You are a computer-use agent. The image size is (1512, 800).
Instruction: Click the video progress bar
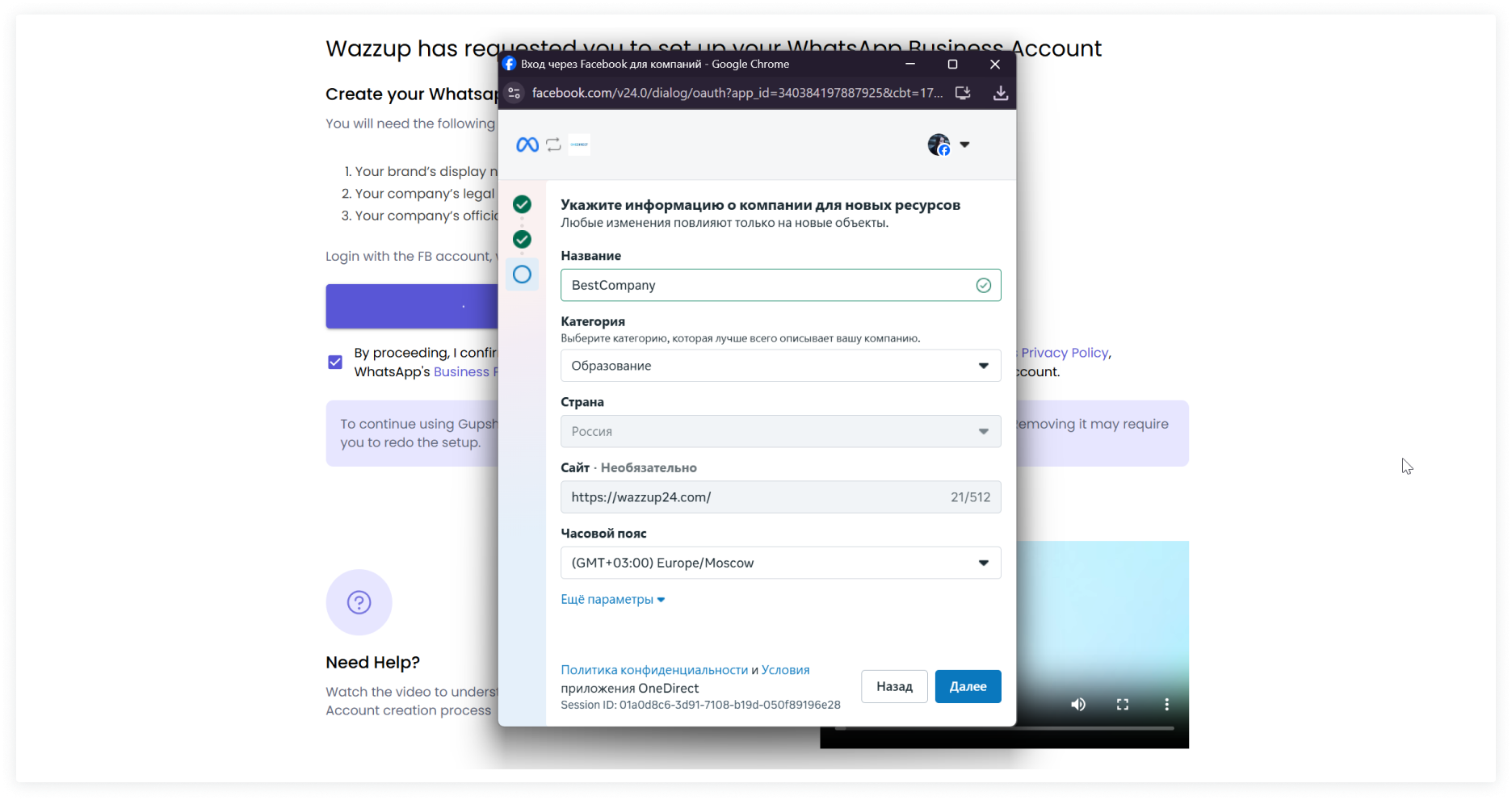coord(1004,728)
